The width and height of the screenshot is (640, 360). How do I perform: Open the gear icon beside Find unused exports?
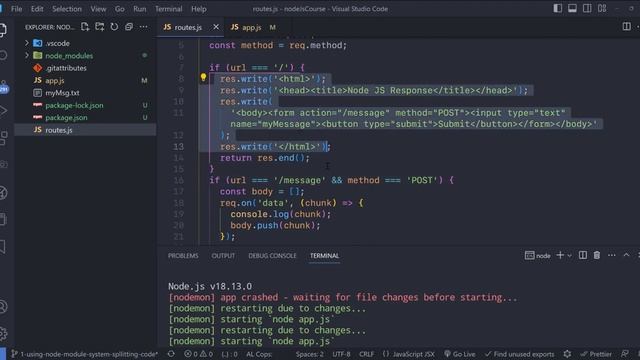(x=567, y=354)
